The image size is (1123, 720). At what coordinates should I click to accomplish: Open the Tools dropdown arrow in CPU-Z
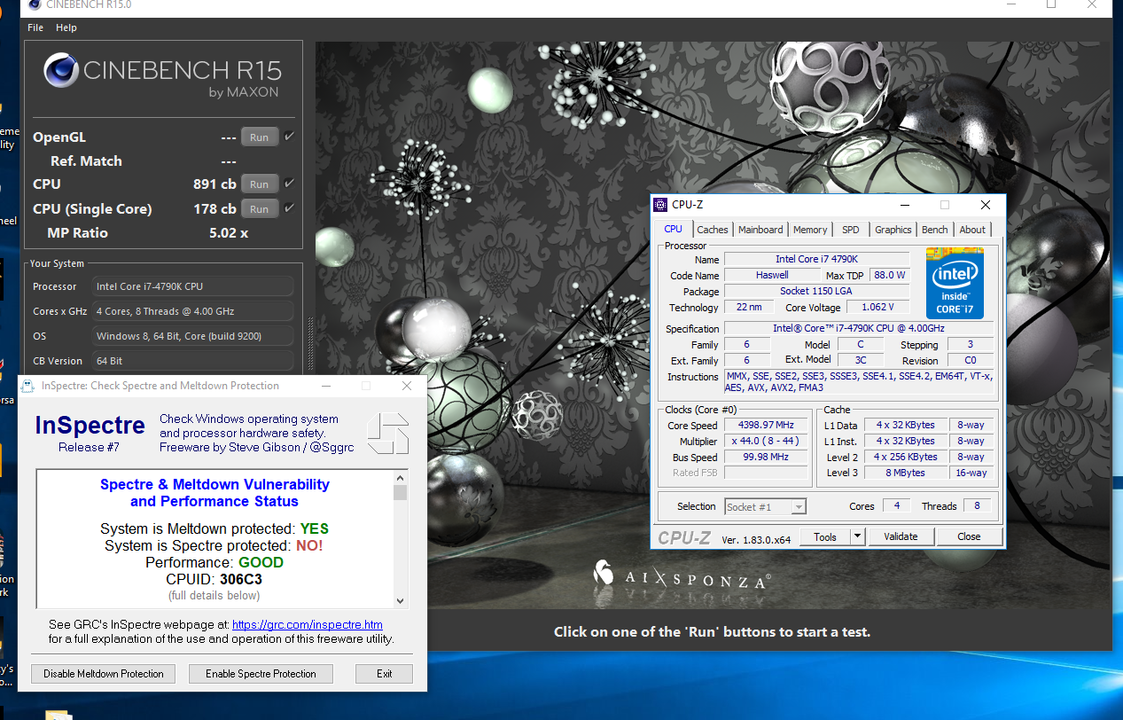pyautogui.click(x=857, y=536)
